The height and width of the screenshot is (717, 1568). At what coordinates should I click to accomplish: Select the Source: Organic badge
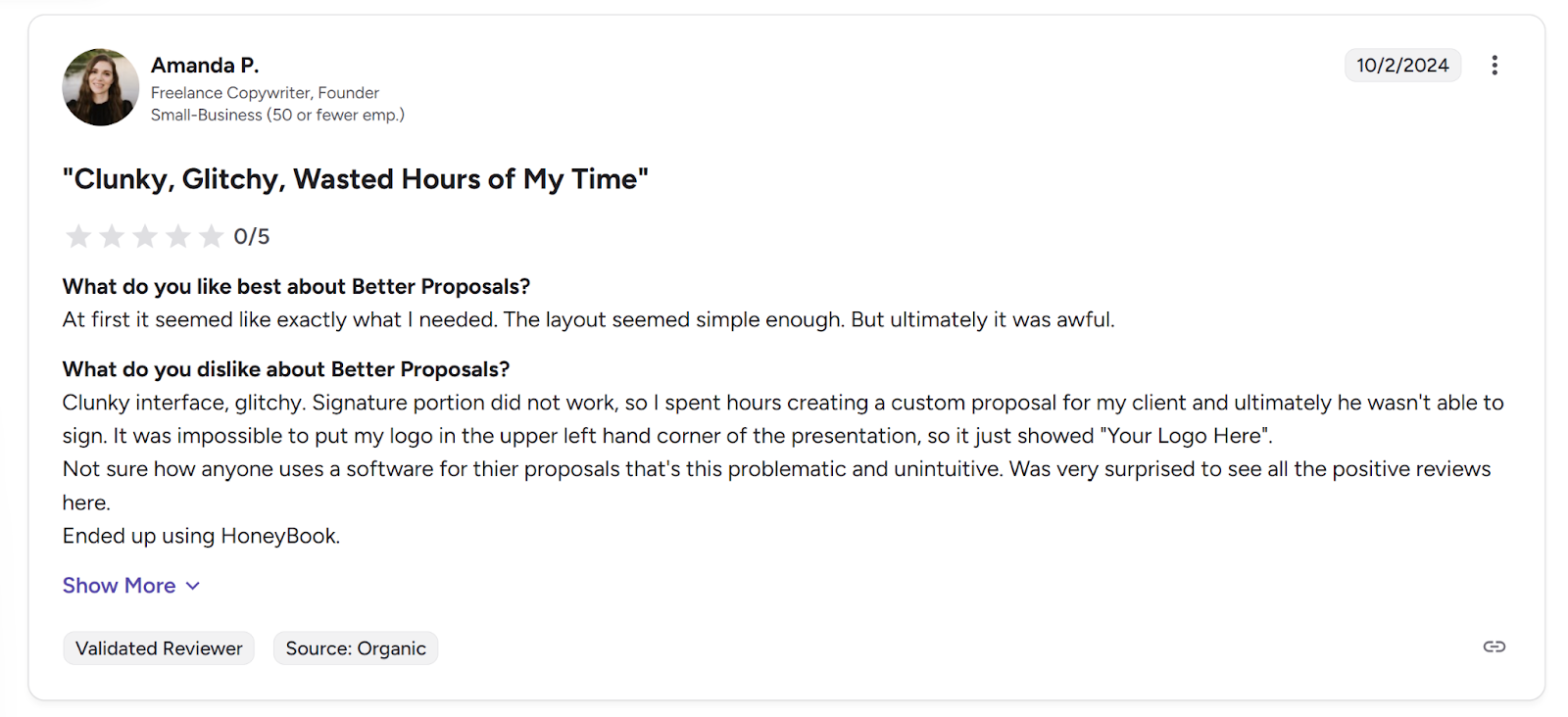355,647
